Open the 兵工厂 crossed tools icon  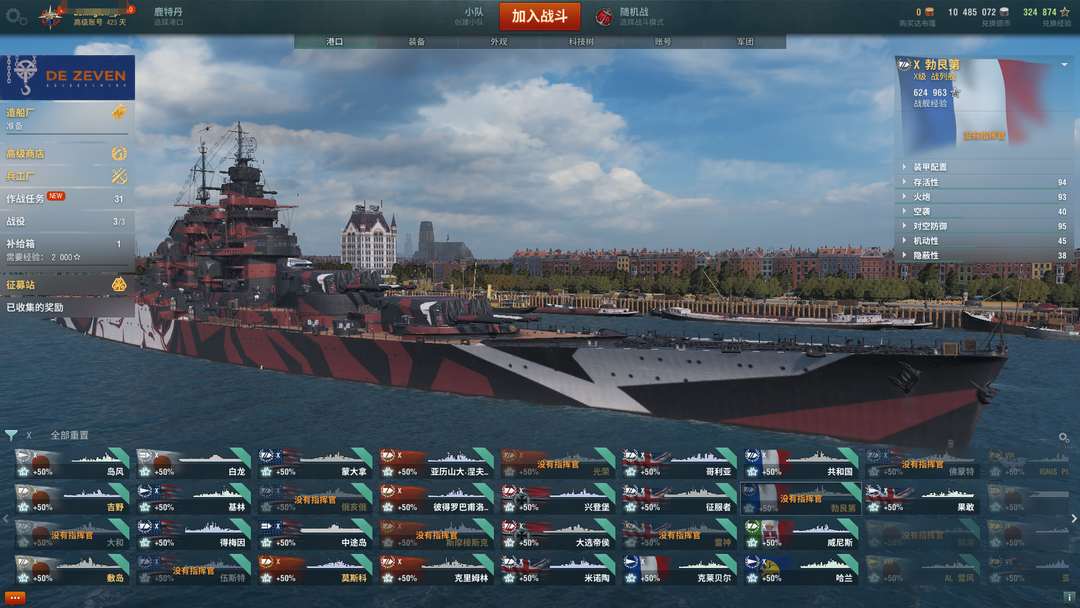tap(118, 176)
